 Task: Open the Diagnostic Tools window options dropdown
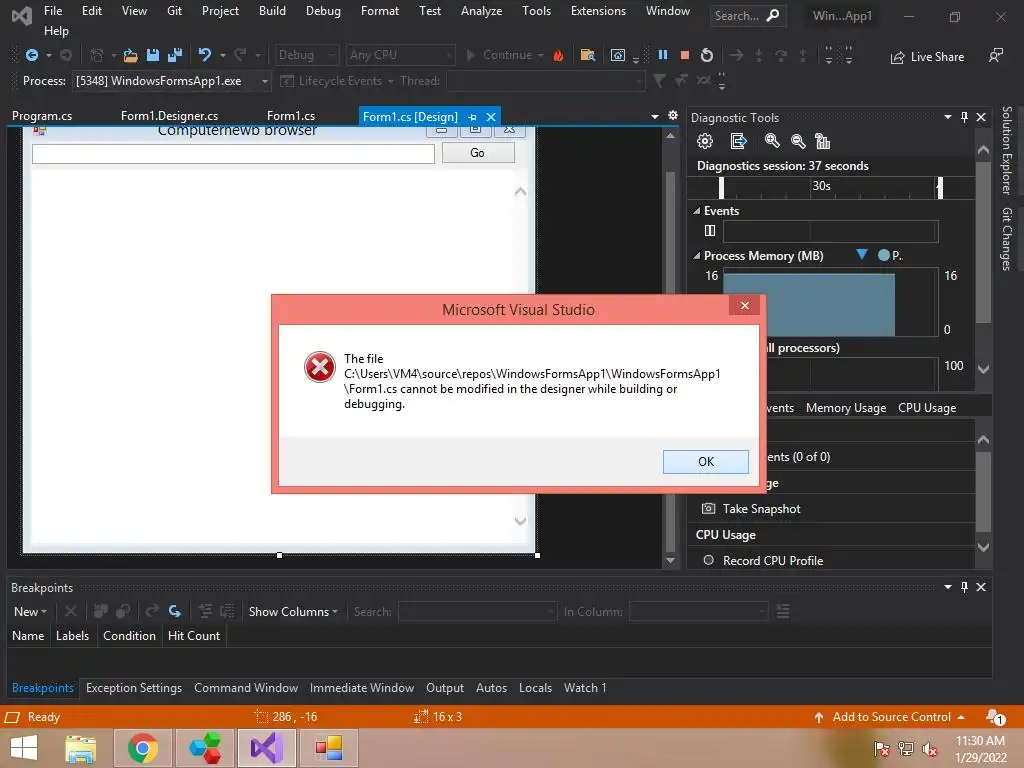(x=948, y=117)
